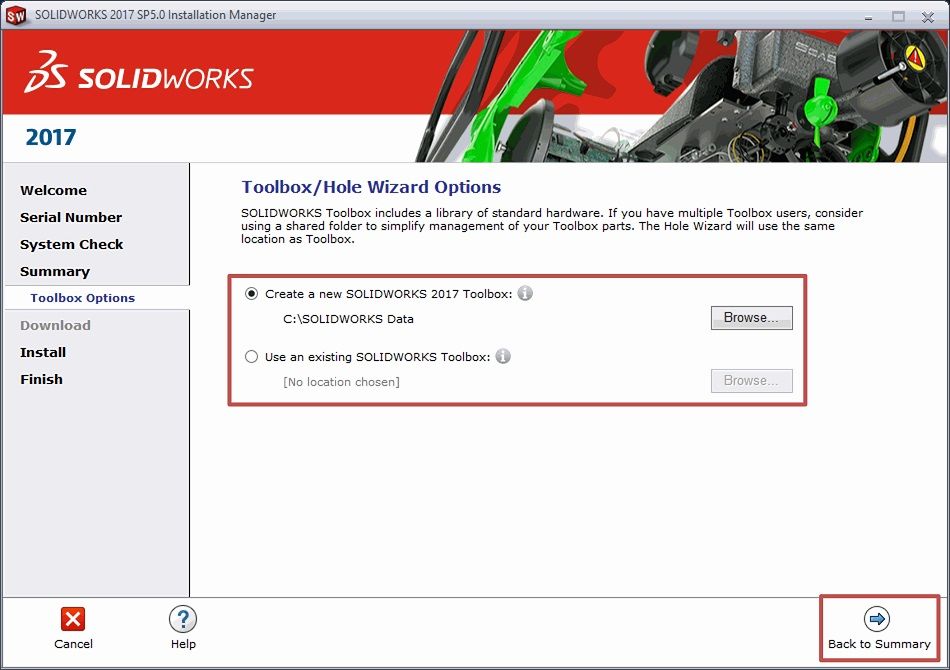
Task: Click the SOLIDWORKS logo in the banner
Action: click(140, 75)
